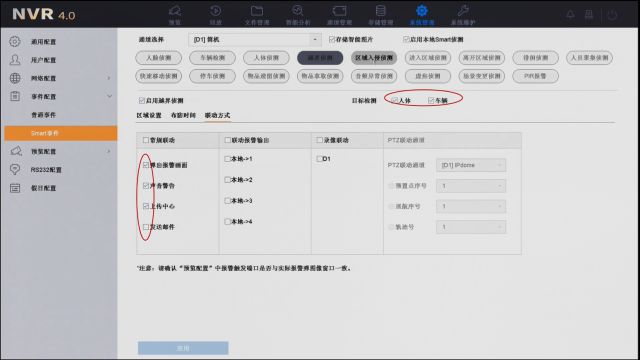The width and height of the screenshot is (640, 360).
Task: Check the 本地->3 alarm output checkbox
Action: tap(227, 200)
